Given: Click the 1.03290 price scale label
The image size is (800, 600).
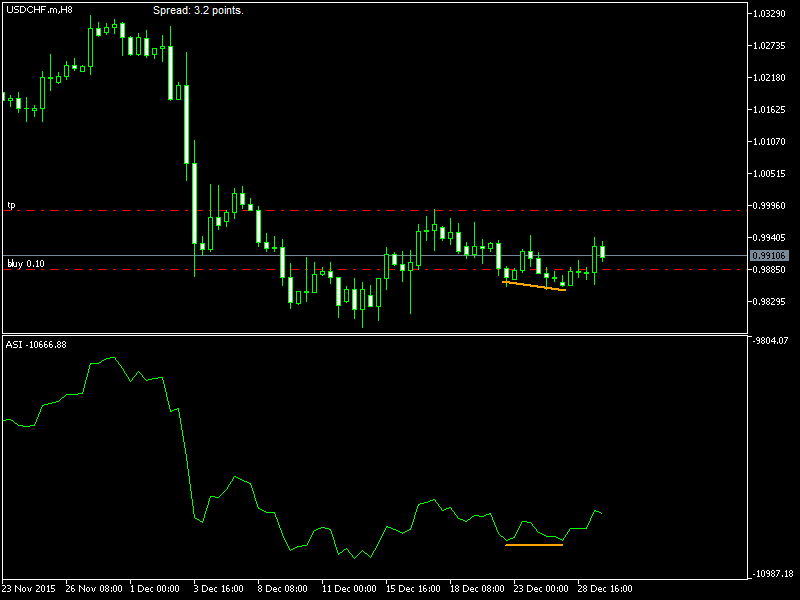Looking at the screenshot, I should click(769, 13).
